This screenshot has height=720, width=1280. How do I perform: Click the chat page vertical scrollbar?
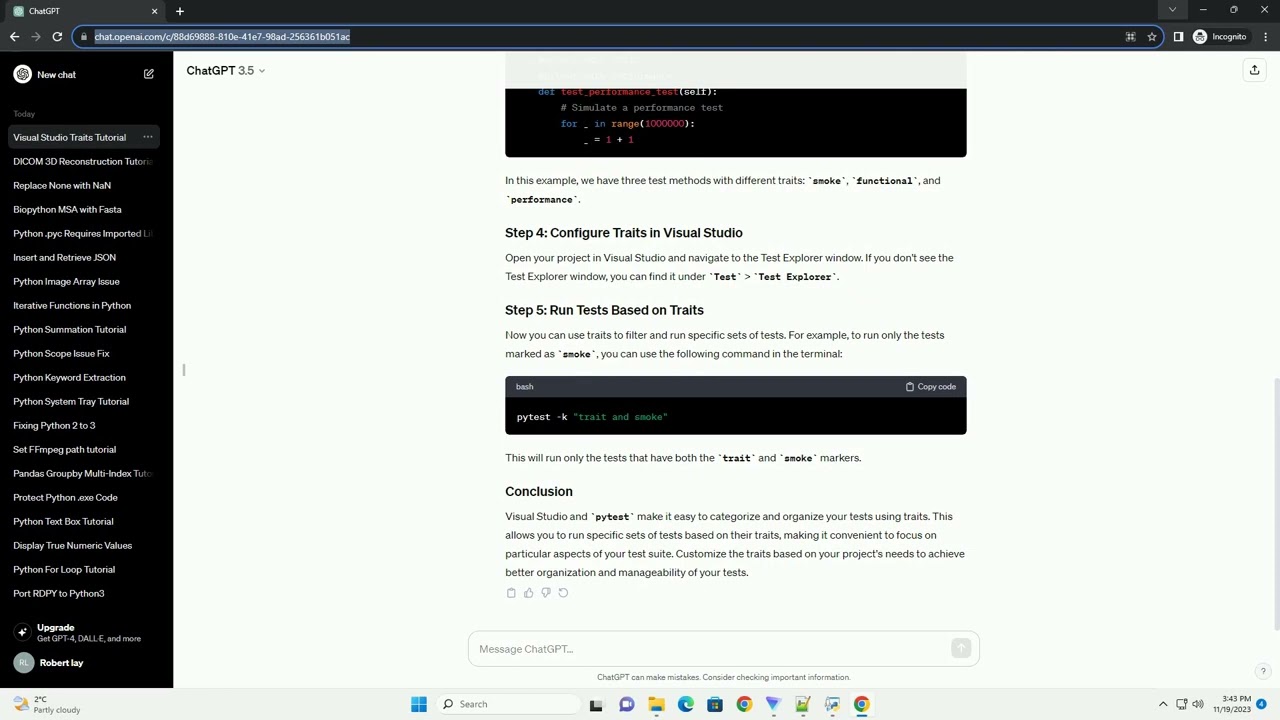point(1275,505)
